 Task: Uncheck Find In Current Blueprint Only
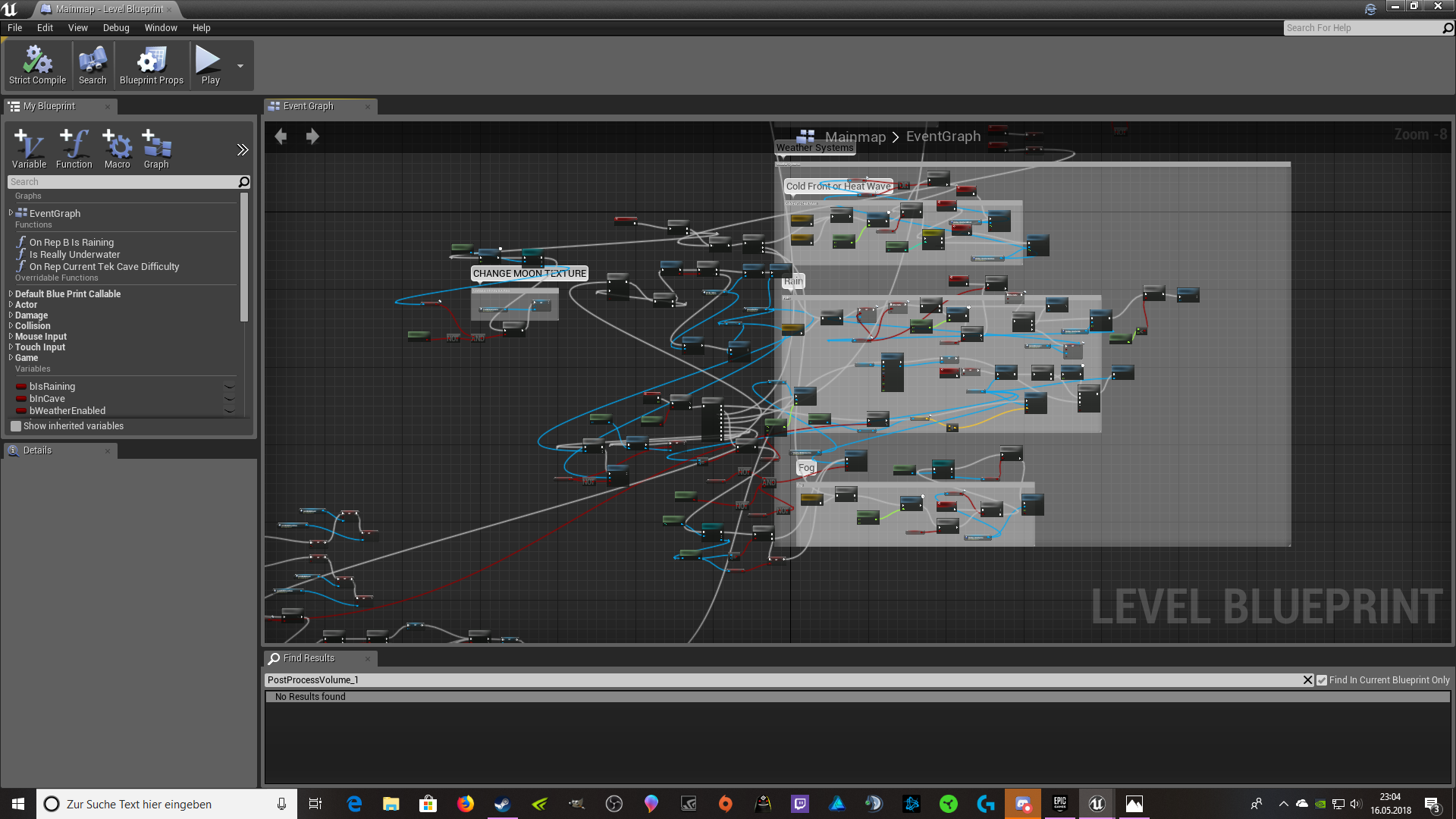click(x=1322, y=680)
